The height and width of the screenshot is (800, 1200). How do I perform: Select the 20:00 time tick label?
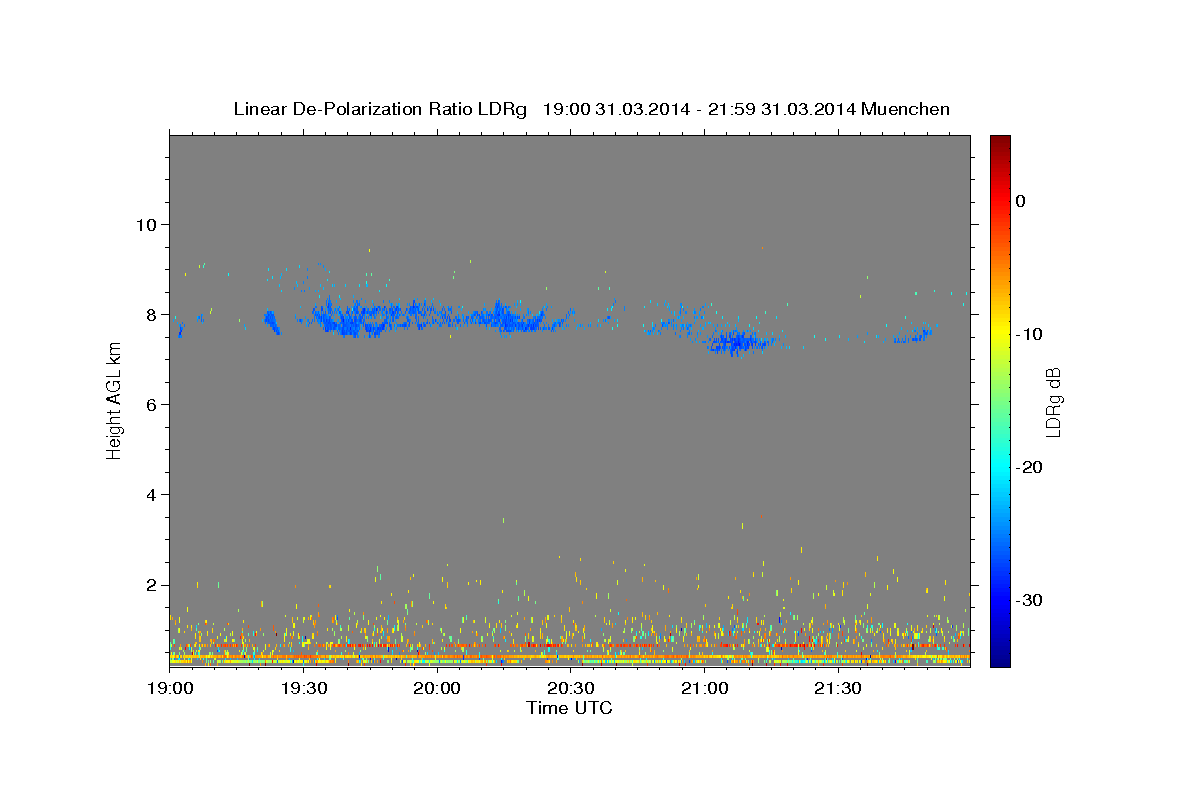(x=437, y=689)
